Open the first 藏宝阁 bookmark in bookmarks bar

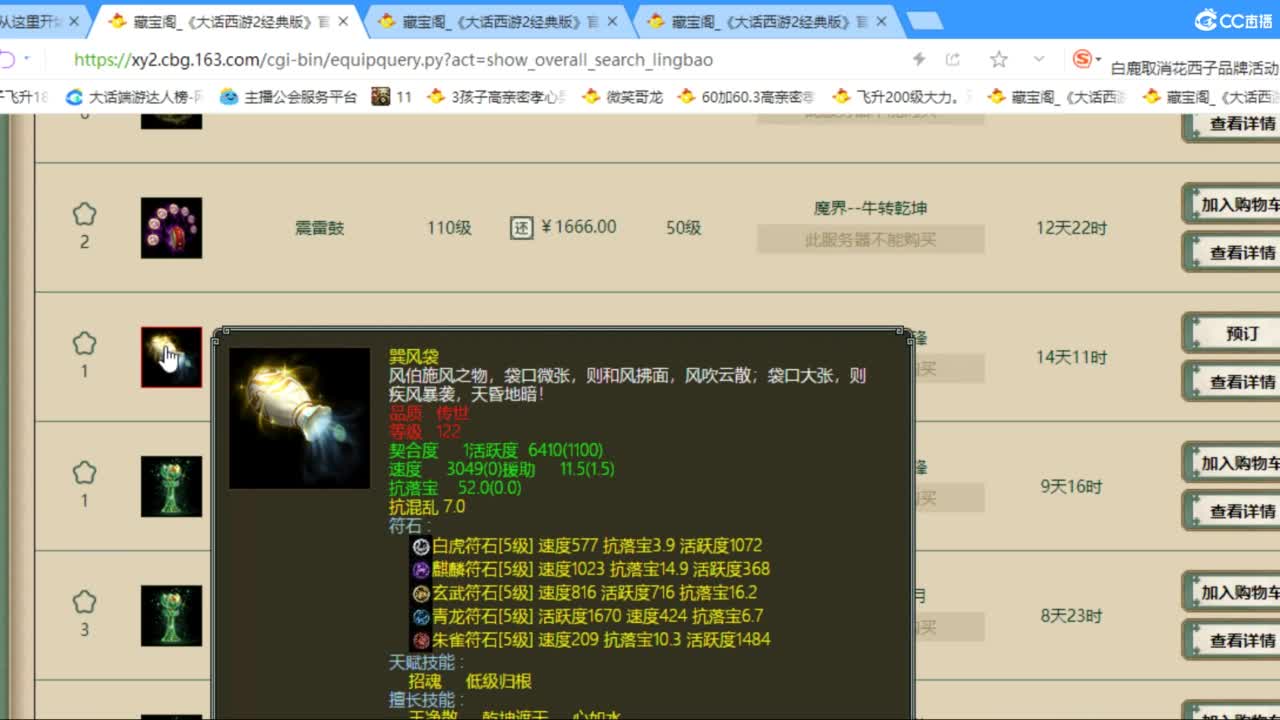click(1056, 97)
